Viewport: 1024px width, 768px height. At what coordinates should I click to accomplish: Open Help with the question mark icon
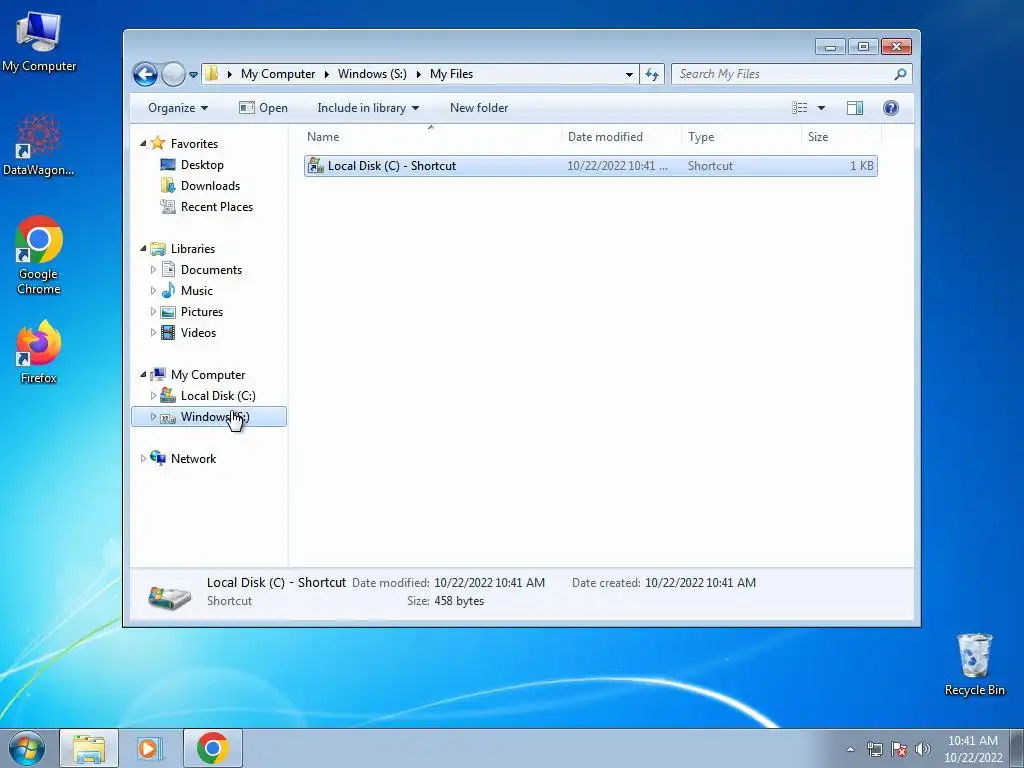coord(891,108)
